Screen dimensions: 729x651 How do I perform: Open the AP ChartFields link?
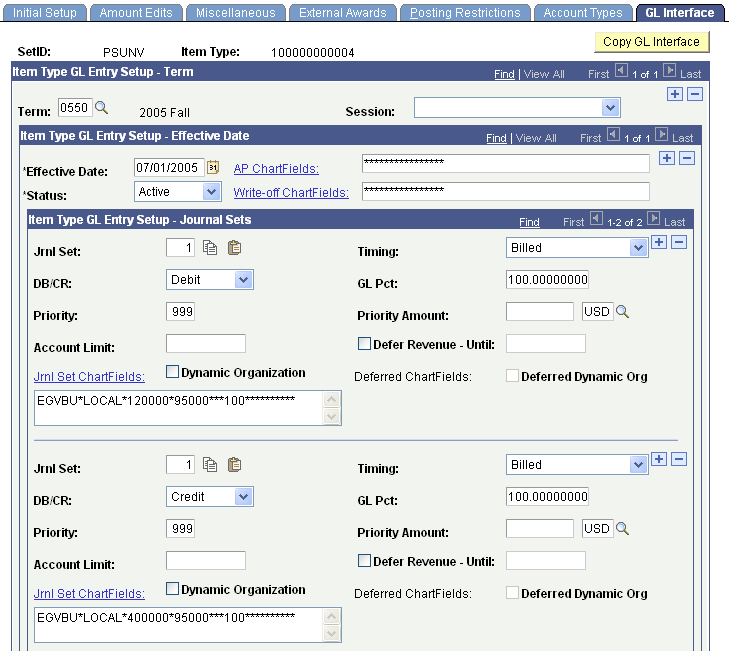(276, 169)
